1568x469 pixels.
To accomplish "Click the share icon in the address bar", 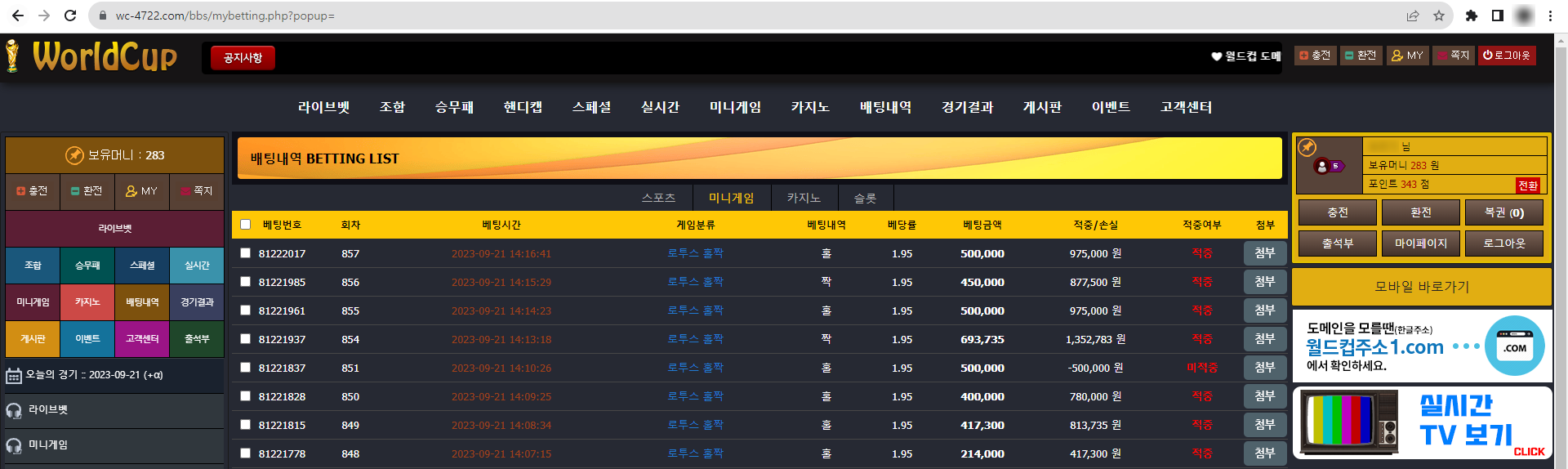I will [1413, 16].
